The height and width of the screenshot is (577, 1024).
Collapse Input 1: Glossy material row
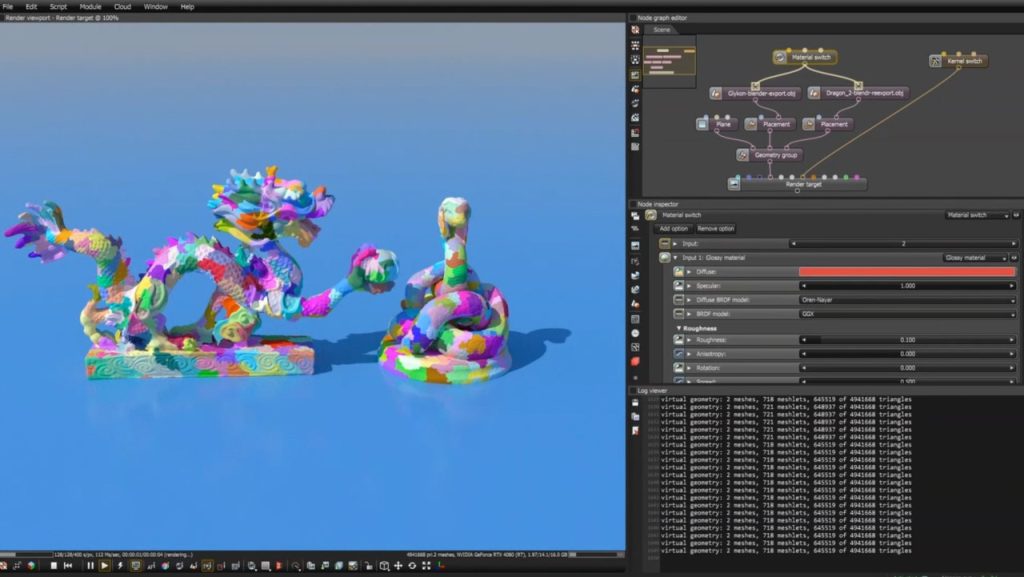coord(675,258)
